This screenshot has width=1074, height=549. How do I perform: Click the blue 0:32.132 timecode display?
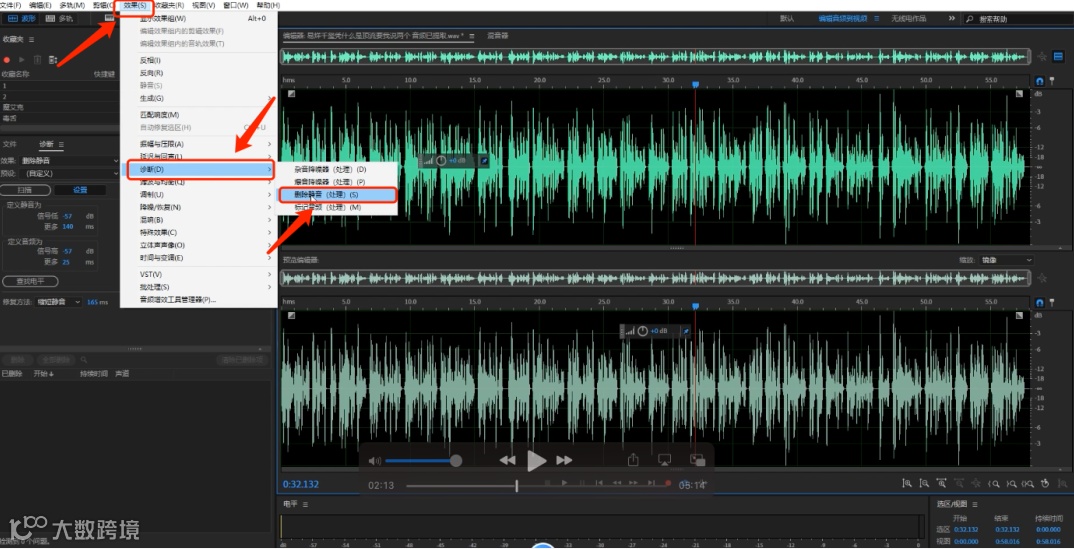coord(301,484)
